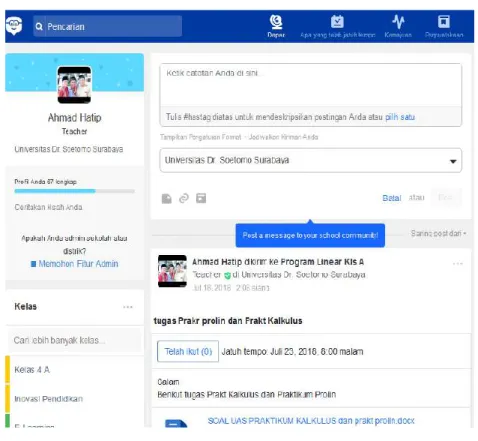The height and width of the screenshot is (441, 478).
Task: Click Ahmad Hatip dikirim ke Program Linear header
Action: point(278,262)
